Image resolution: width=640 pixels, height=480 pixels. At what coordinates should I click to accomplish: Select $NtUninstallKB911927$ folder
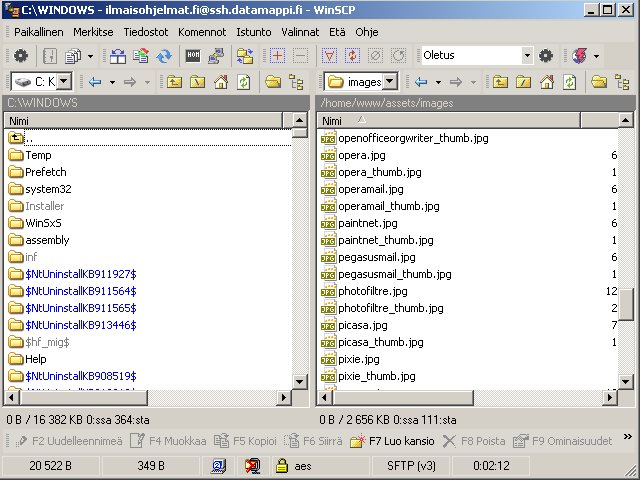click(x=72, y=274)
